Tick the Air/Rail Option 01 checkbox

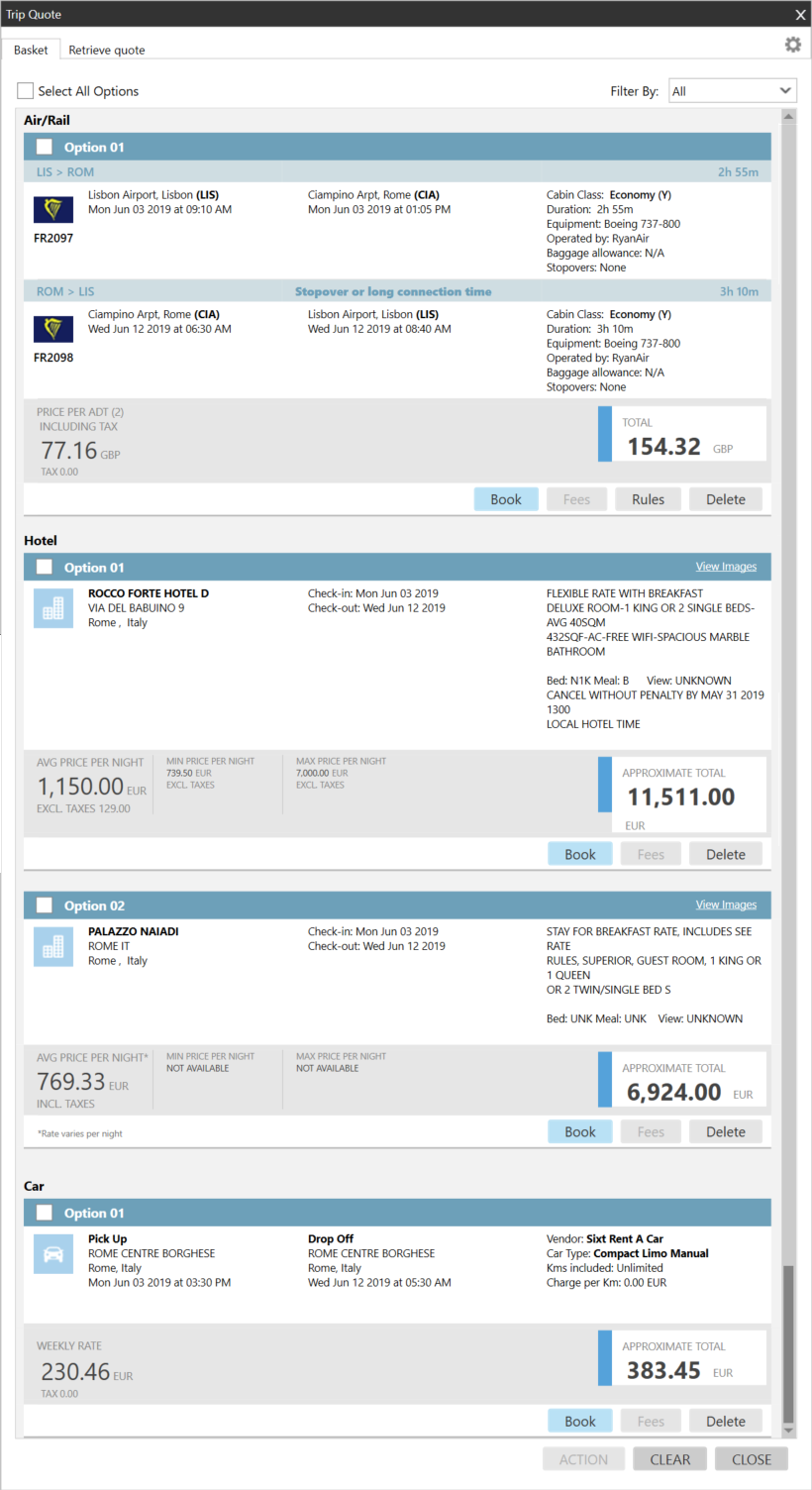pos(45,148)
